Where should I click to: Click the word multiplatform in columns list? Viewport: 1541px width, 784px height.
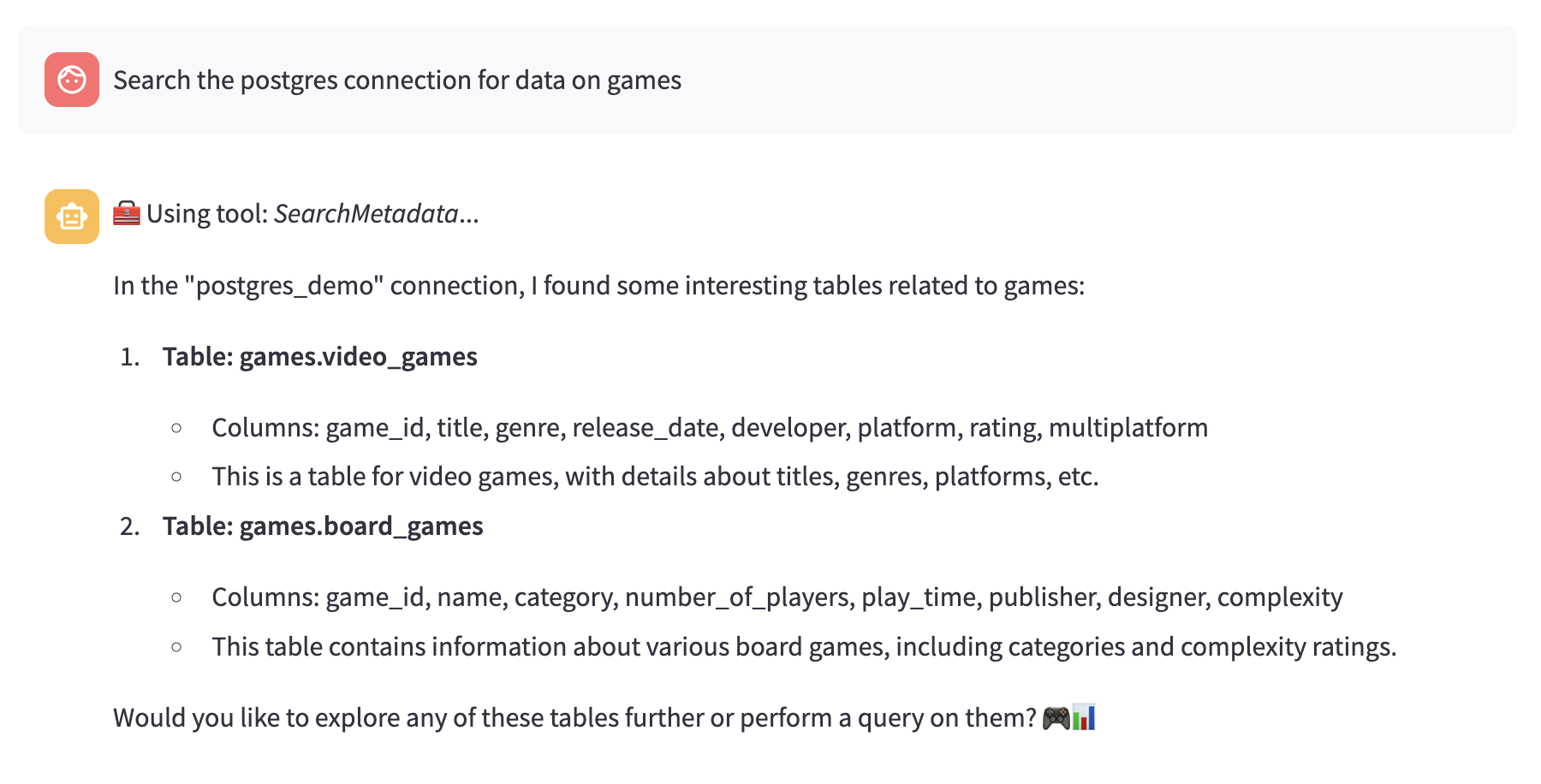click(x=1128, y=428)
